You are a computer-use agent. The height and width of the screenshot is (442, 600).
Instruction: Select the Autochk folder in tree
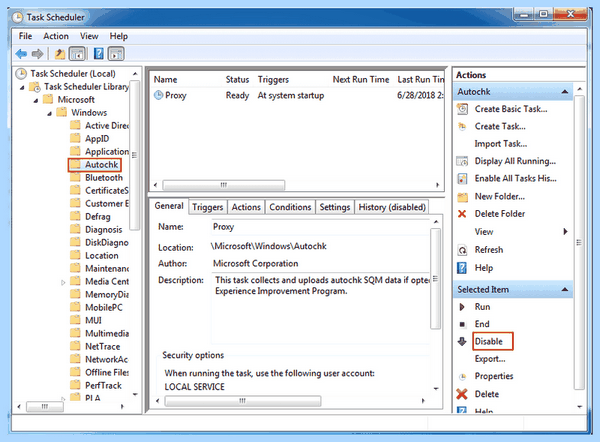click(101, 165)
